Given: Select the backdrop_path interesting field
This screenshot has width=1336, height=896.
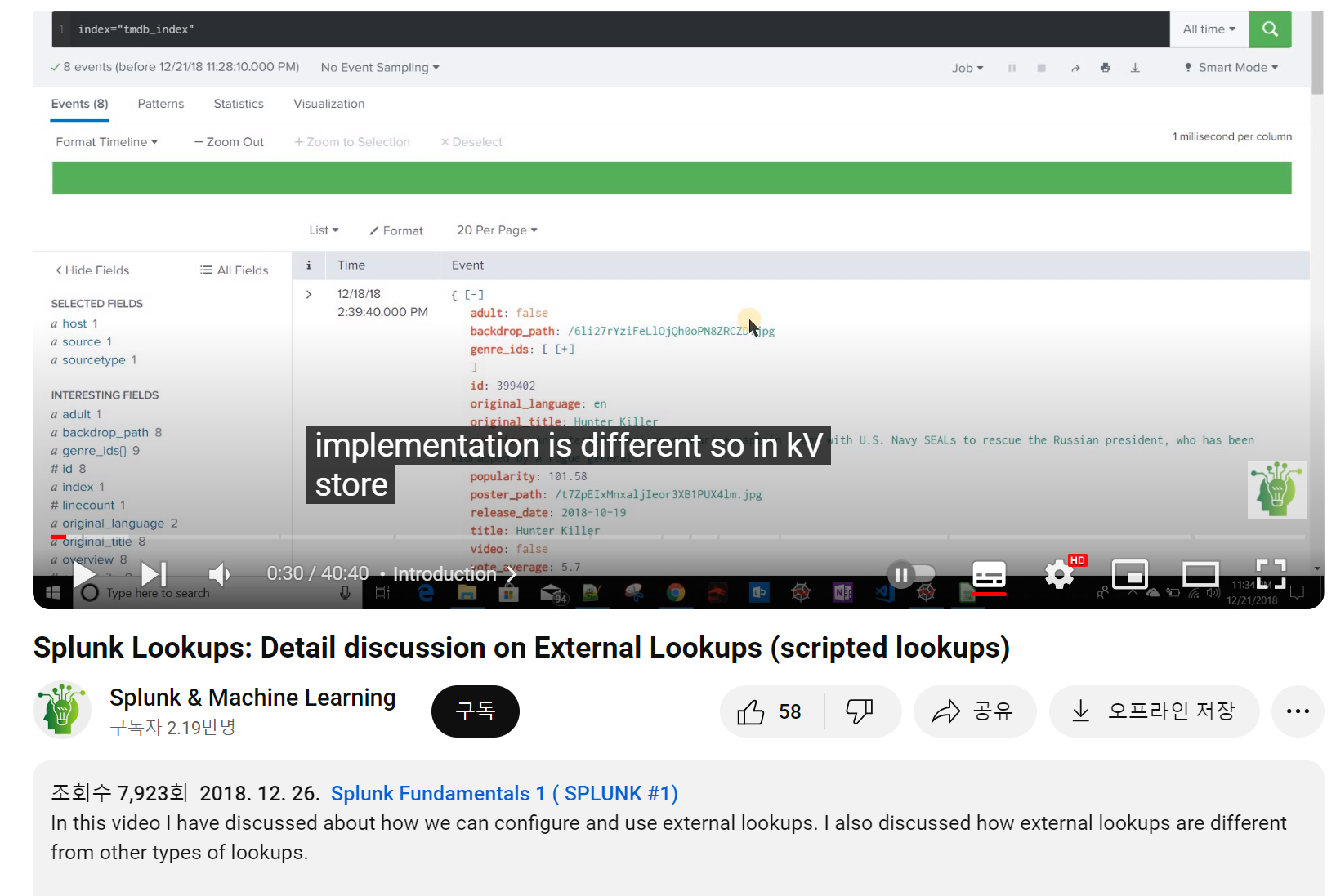Looking at the screenshot, I should tap(105, 433).
